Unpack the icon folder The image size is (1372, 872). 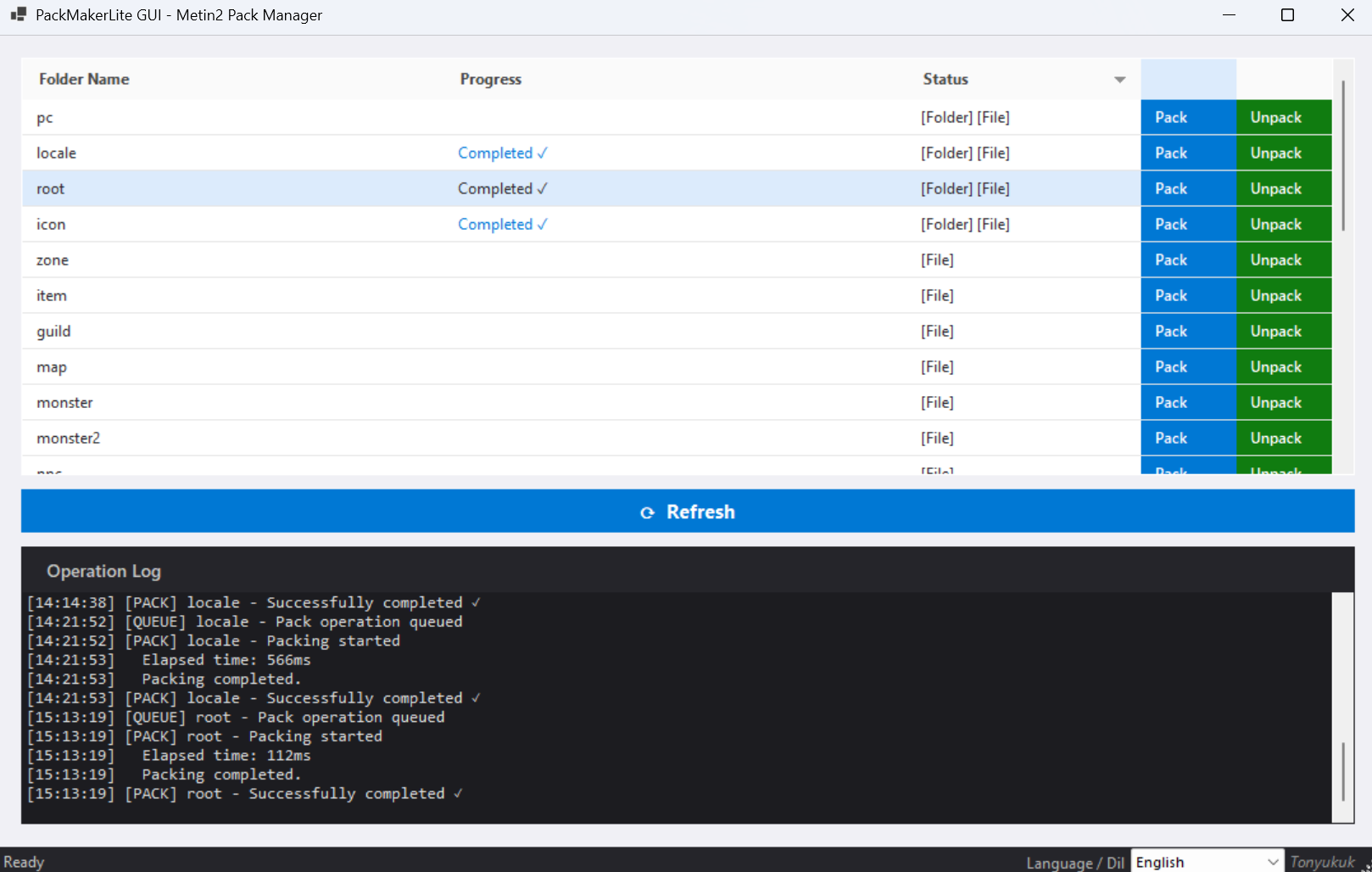coord(1284,225)
